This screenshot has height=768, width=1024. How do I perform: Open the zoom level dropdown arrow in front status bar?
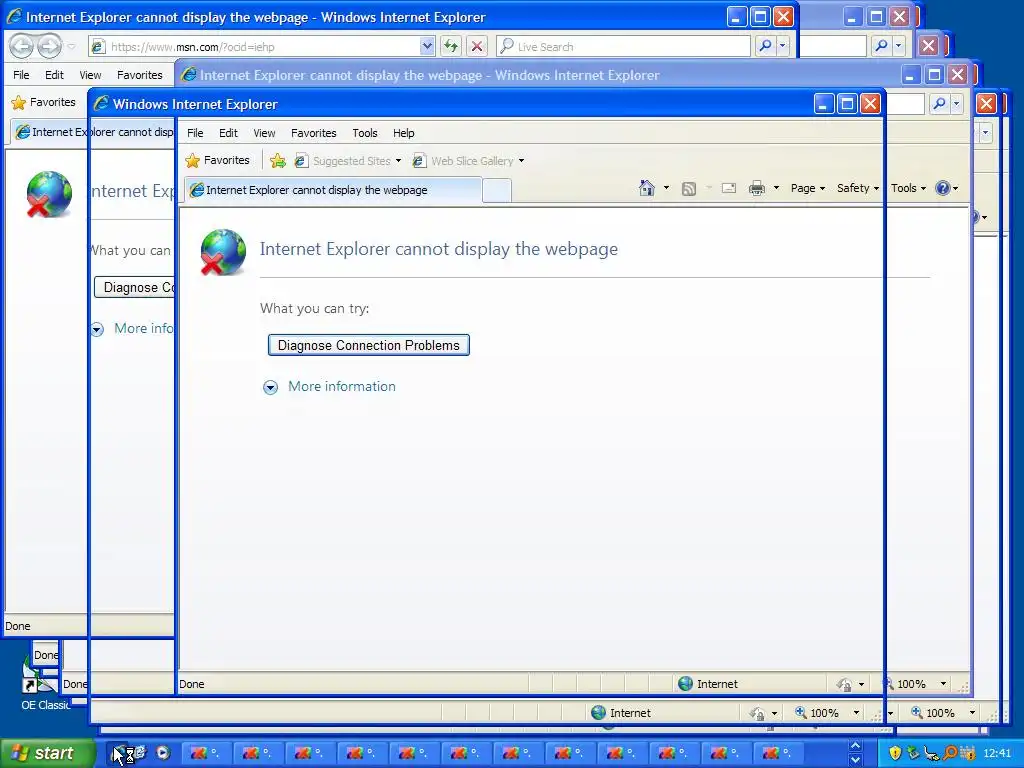pyautogui.click(x=943, y=684)
